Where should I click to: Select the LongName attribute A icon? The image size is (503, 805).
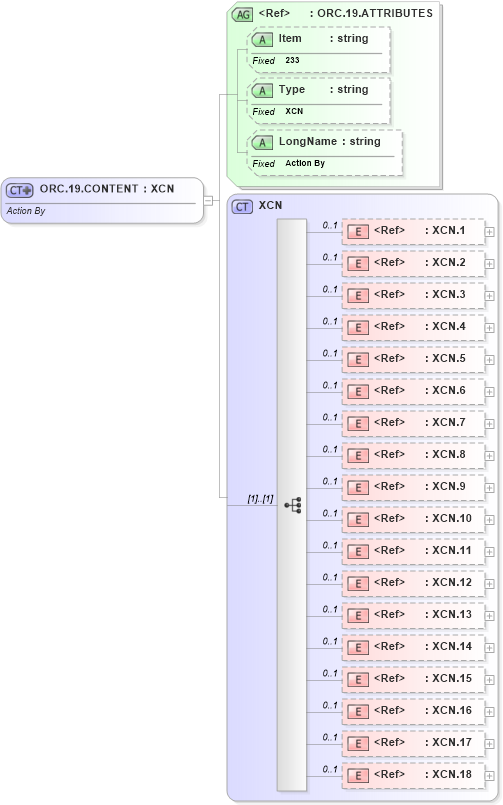(x=262, y=142)
